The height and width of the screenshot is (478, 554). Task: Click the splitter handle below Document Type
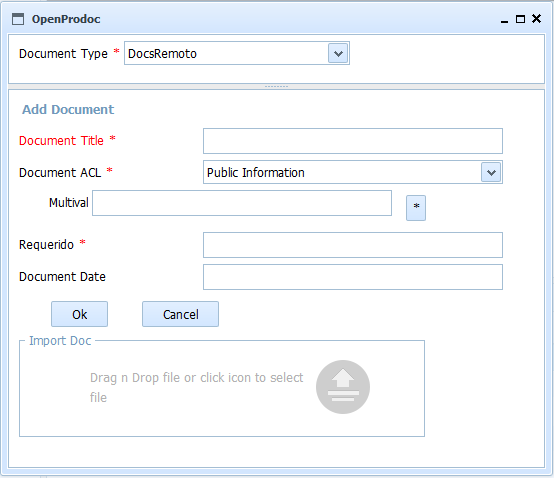[x=277, y=87]
